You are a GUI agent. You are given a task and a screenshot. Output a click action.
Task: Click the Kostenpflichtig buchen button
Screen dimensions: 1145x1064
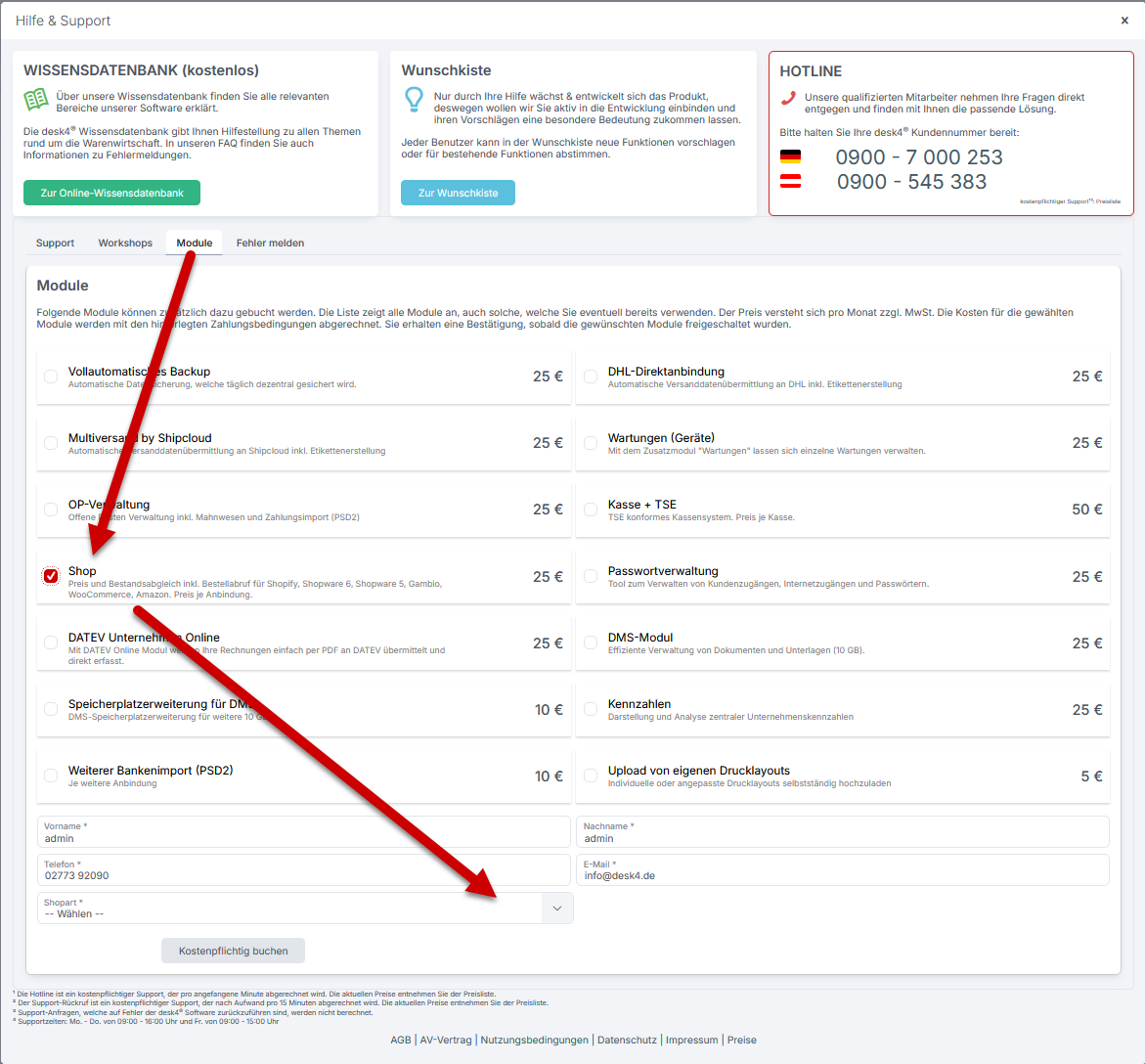[x=233, y=951]
